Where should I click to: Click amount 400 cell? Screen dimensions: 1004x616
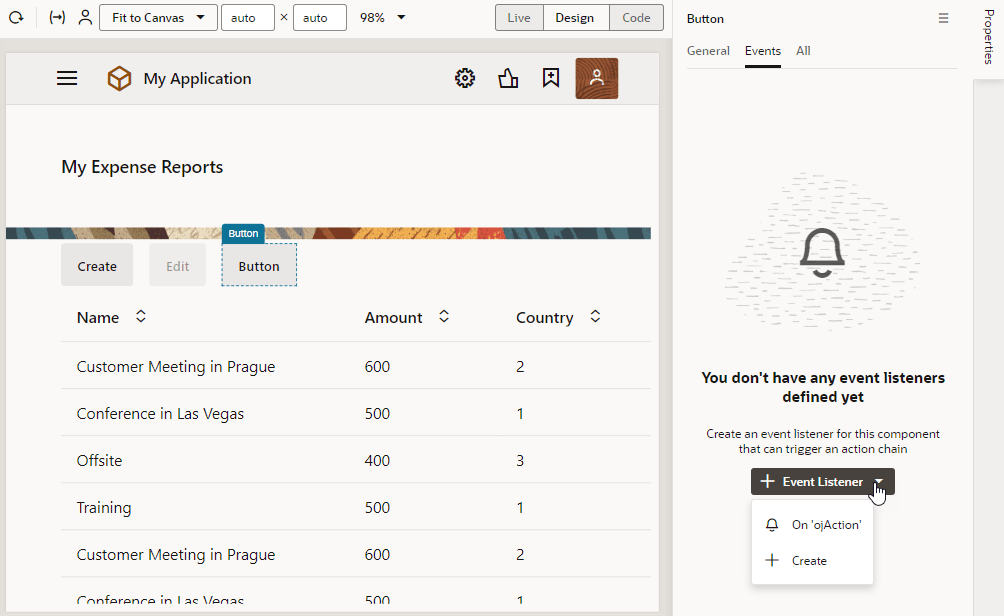pos(377,460)
